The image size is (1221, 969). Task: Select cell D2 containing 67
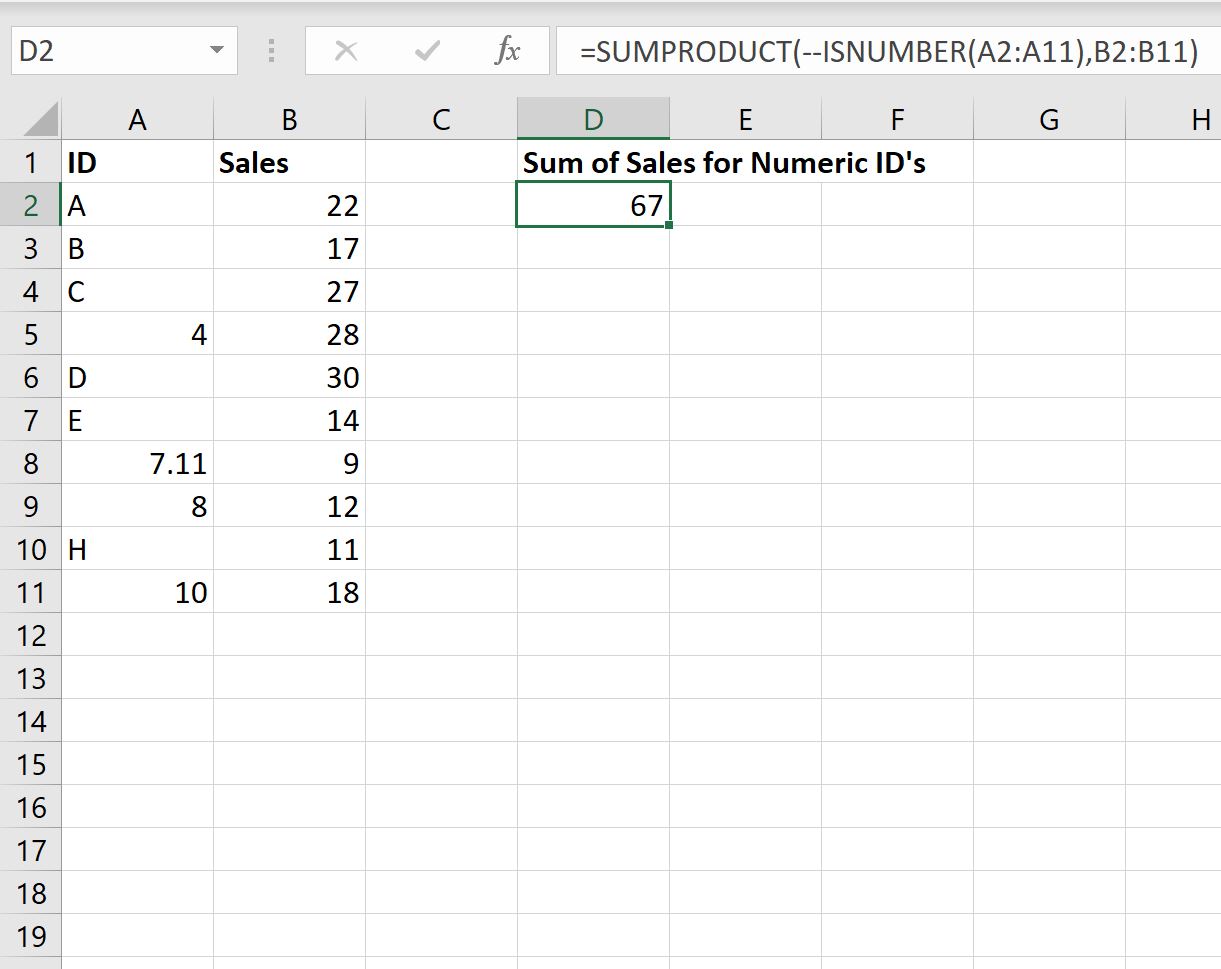tap(593, 205)
